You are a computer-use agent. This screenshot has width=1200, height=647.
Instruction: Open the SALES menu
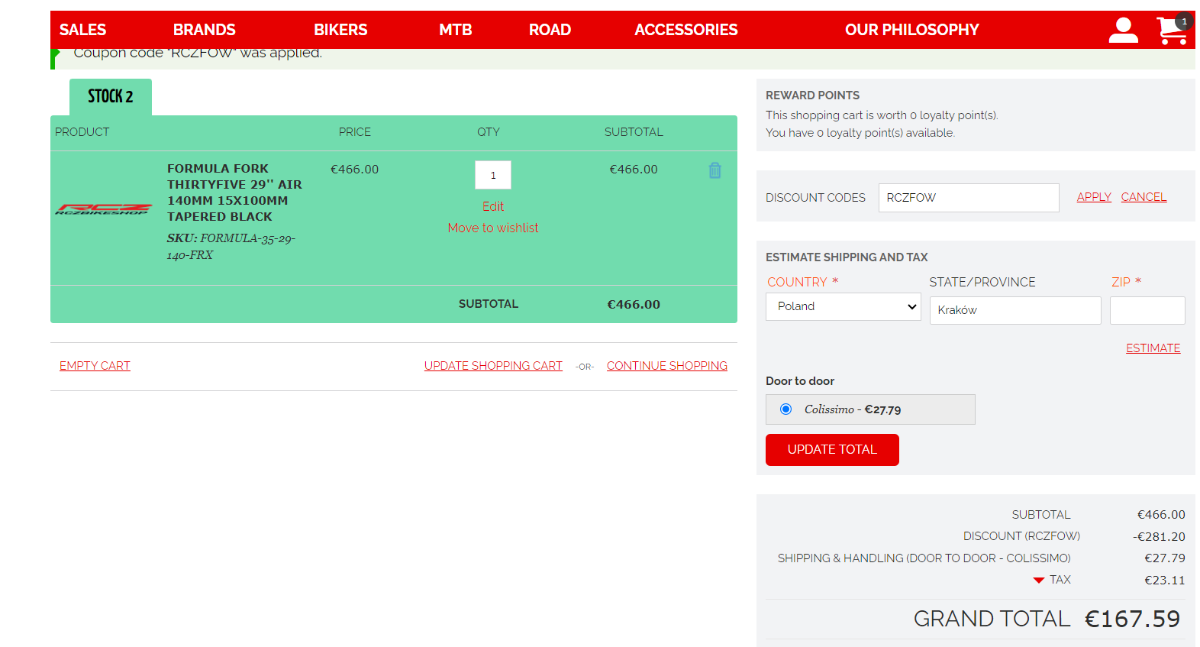82,30
